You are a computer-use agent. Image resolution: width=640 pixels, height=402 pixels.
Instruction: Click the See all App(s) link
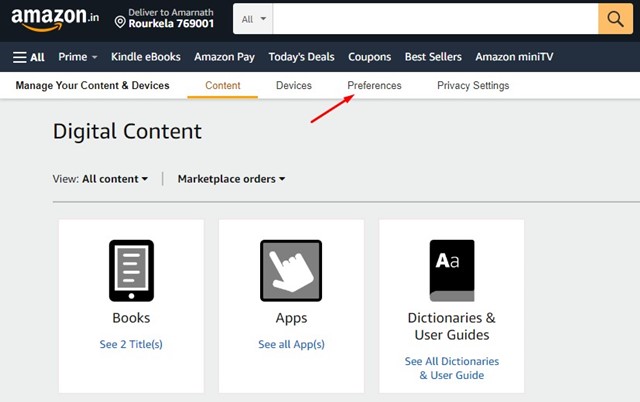(x=290, y=344)
